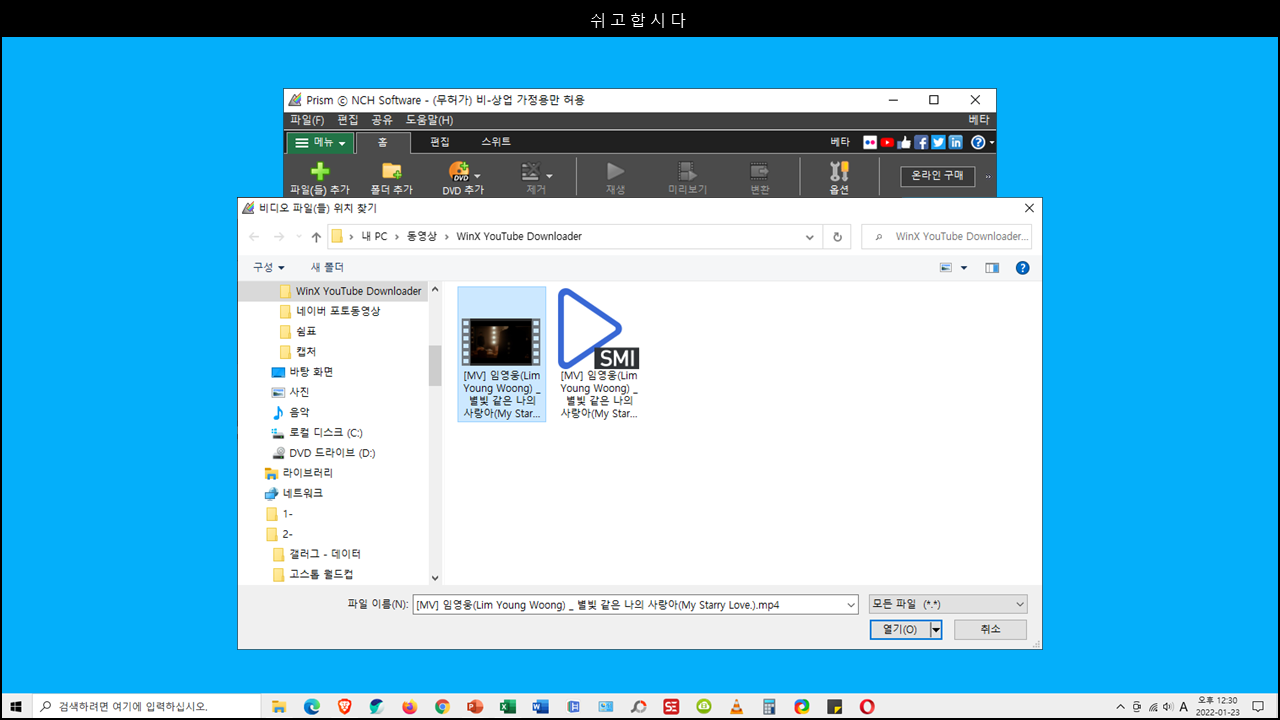Click the 새 폴더 new folder button
1280x720 pixels.
point(327,267)
